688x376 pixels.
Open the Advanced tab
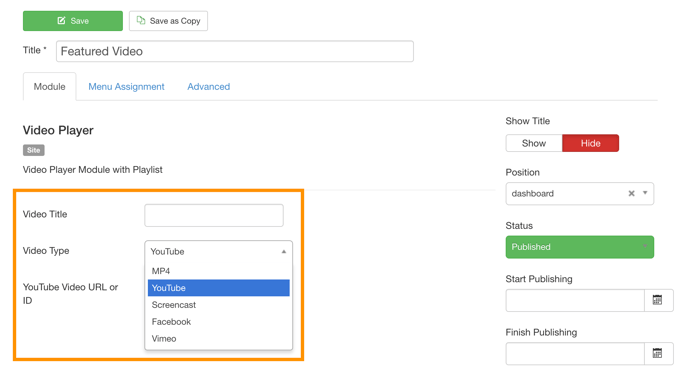pyautogui.click(x=208, y=86)
